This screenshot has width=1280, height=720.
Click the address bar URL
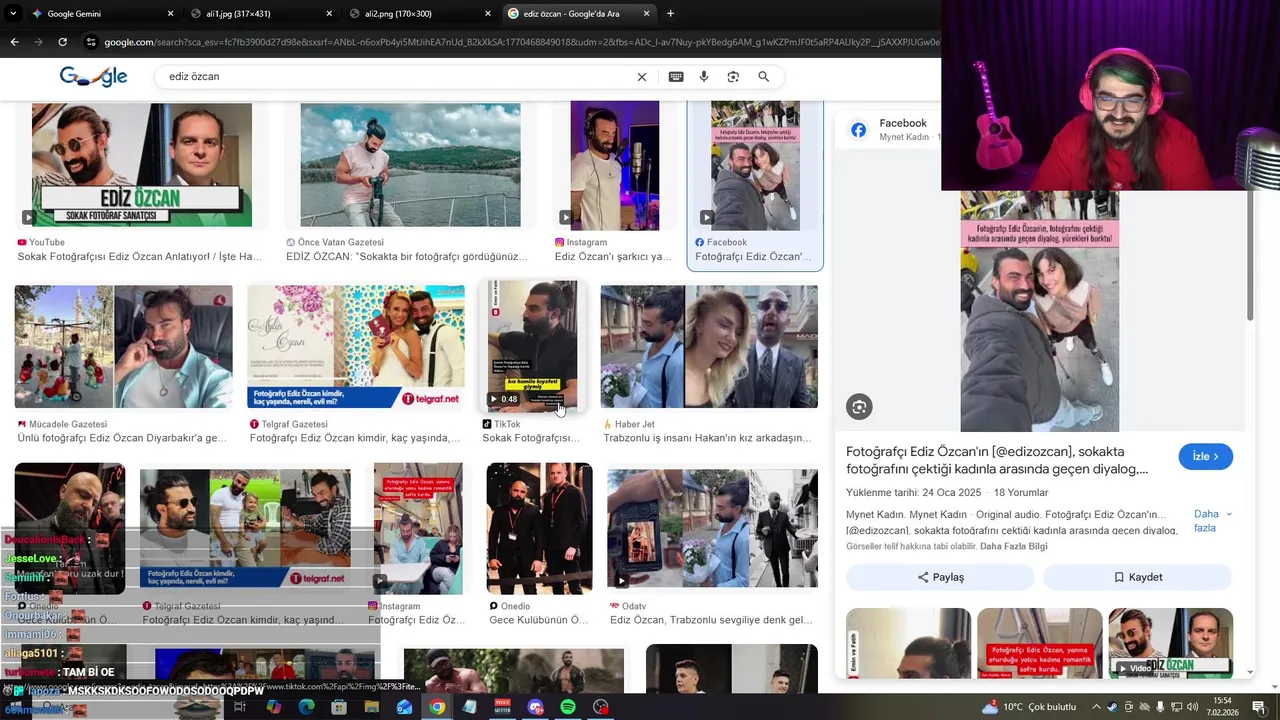(520, 42)
